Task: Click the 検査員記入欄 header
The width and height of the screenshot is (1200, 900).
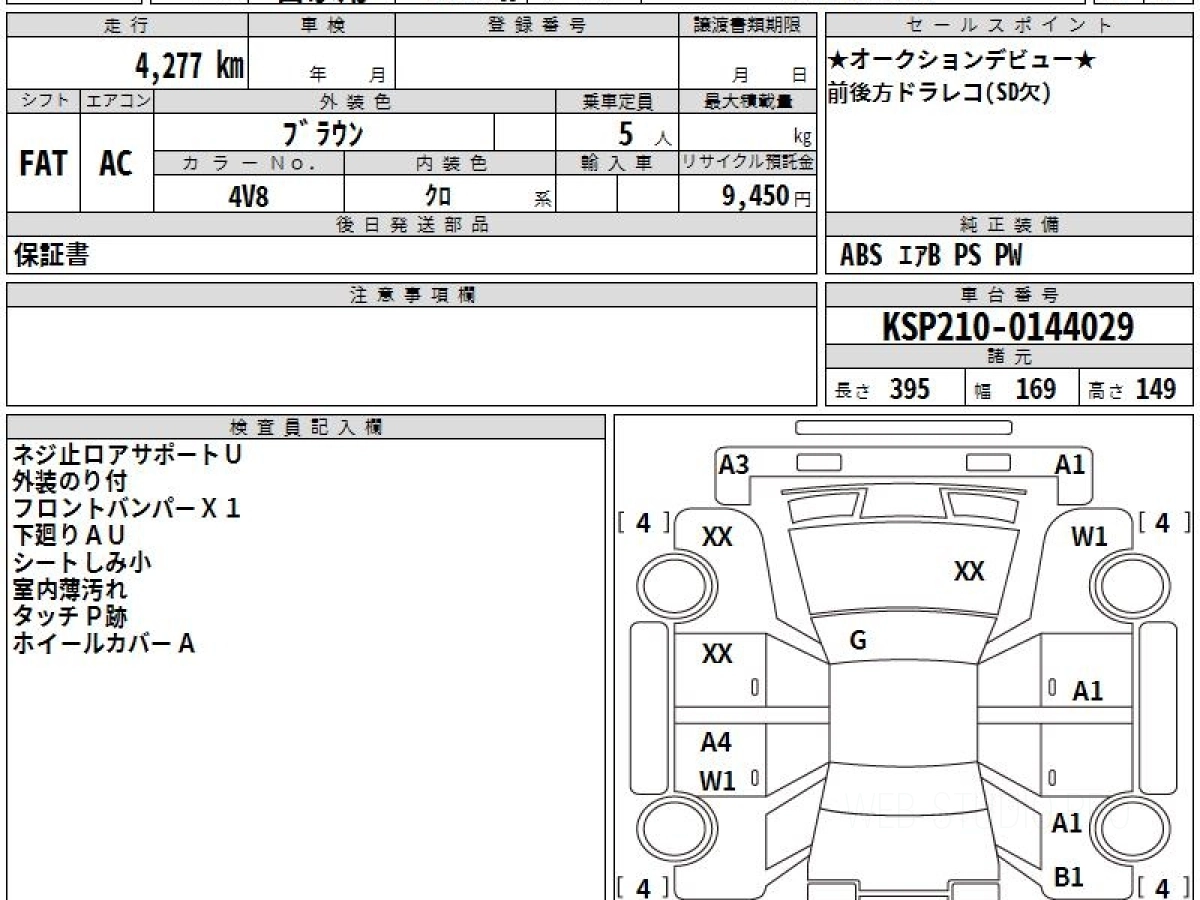Action: click(x=306, y=427)
